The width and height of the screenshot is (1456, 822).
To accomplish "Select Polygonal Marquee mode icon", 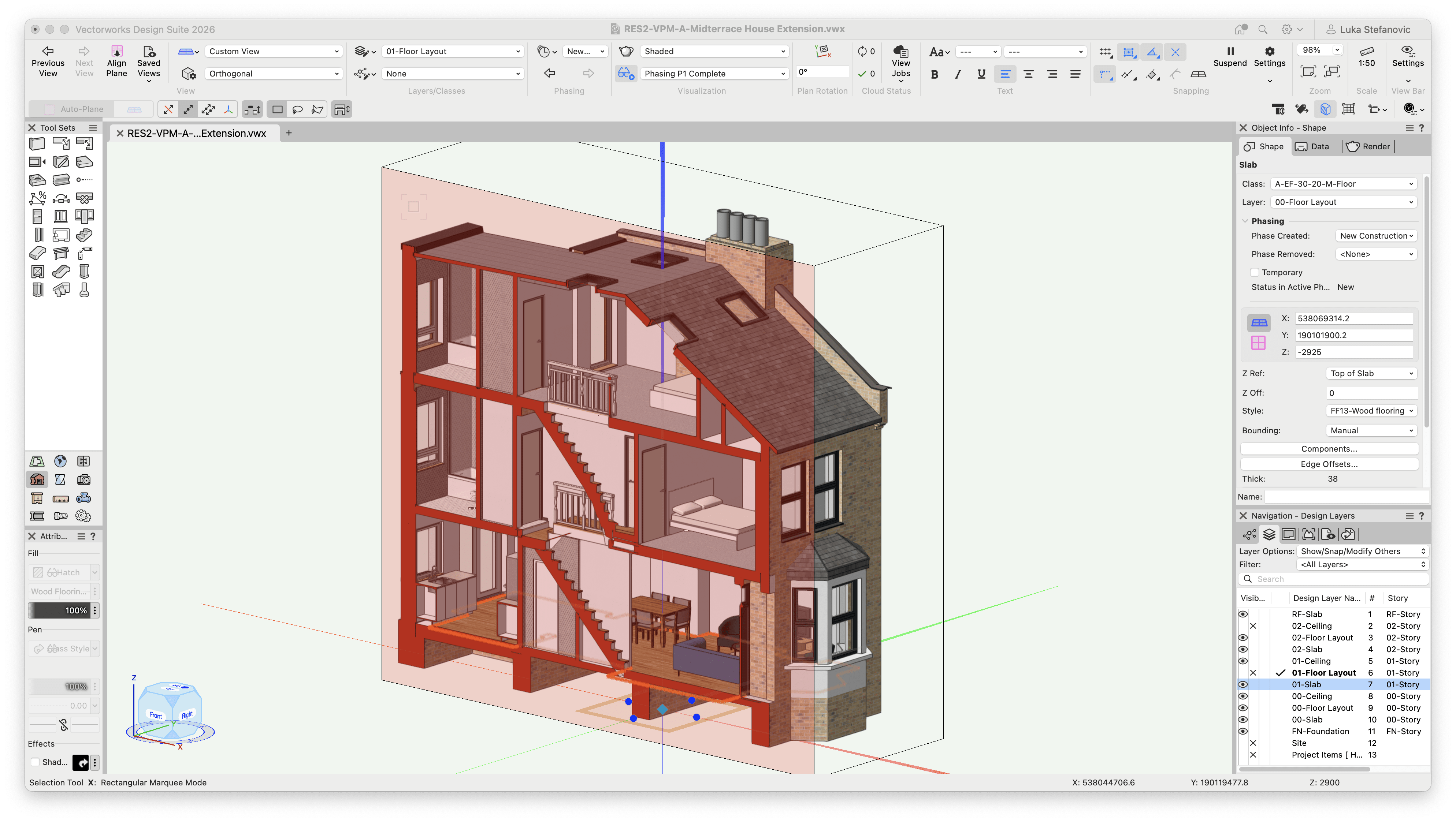I will pyautogui.click(x=317, y=109).
